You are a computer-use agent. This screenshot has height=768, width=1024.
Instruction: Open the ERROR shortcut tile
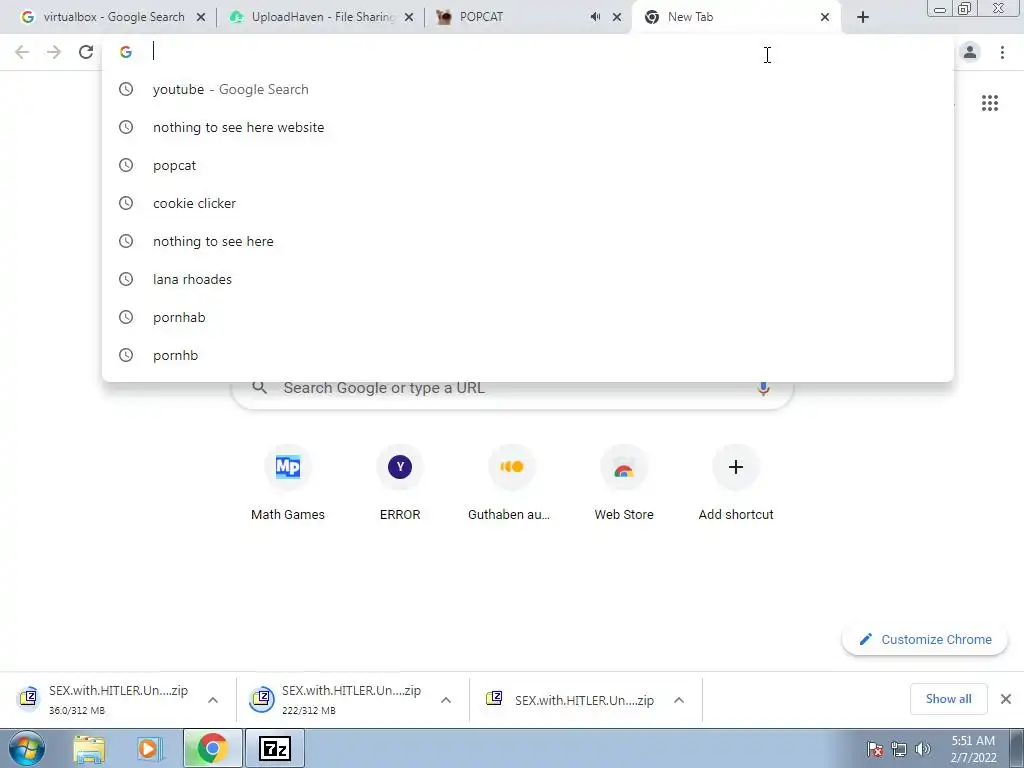[400, 484]
